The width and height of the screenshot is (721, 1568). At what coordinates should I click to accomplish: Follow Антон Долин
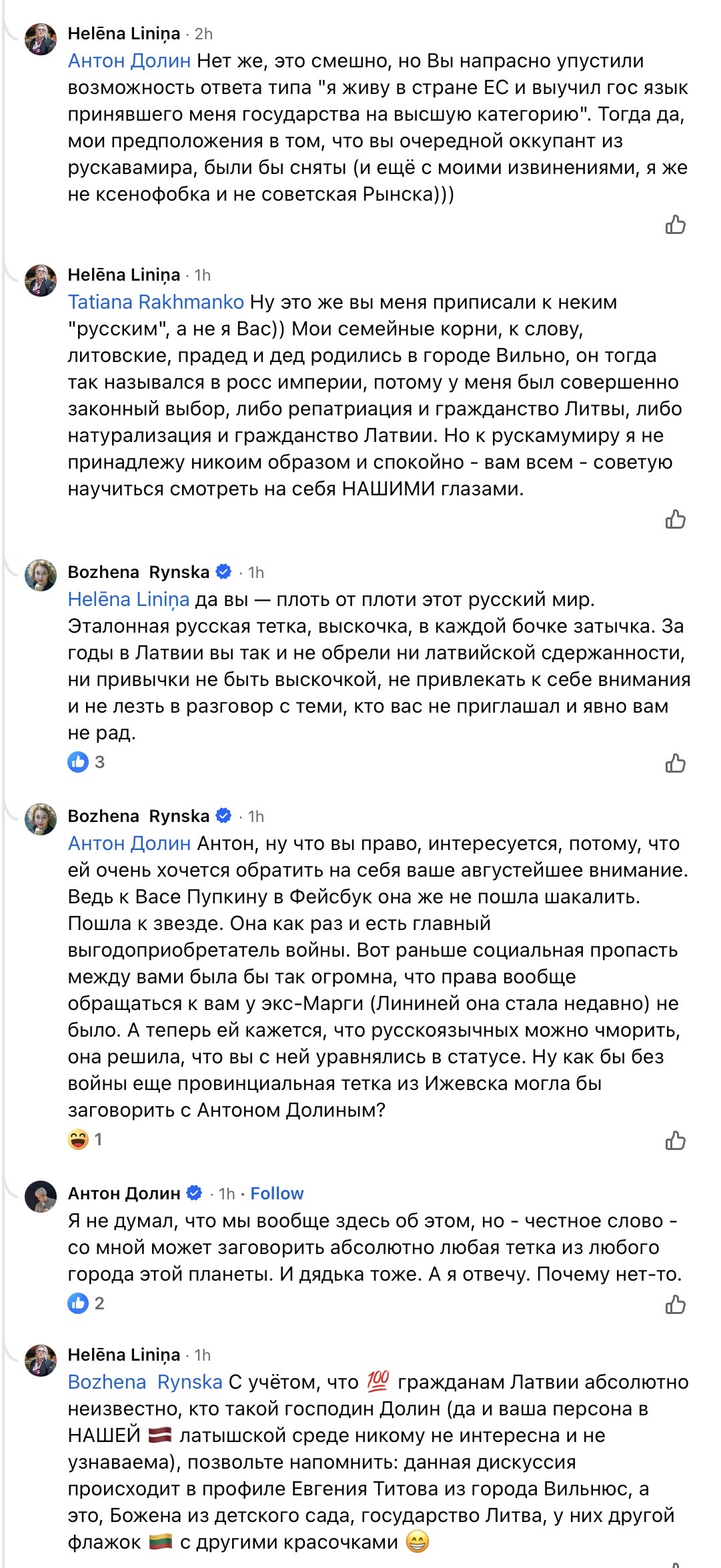(277, 1193)
